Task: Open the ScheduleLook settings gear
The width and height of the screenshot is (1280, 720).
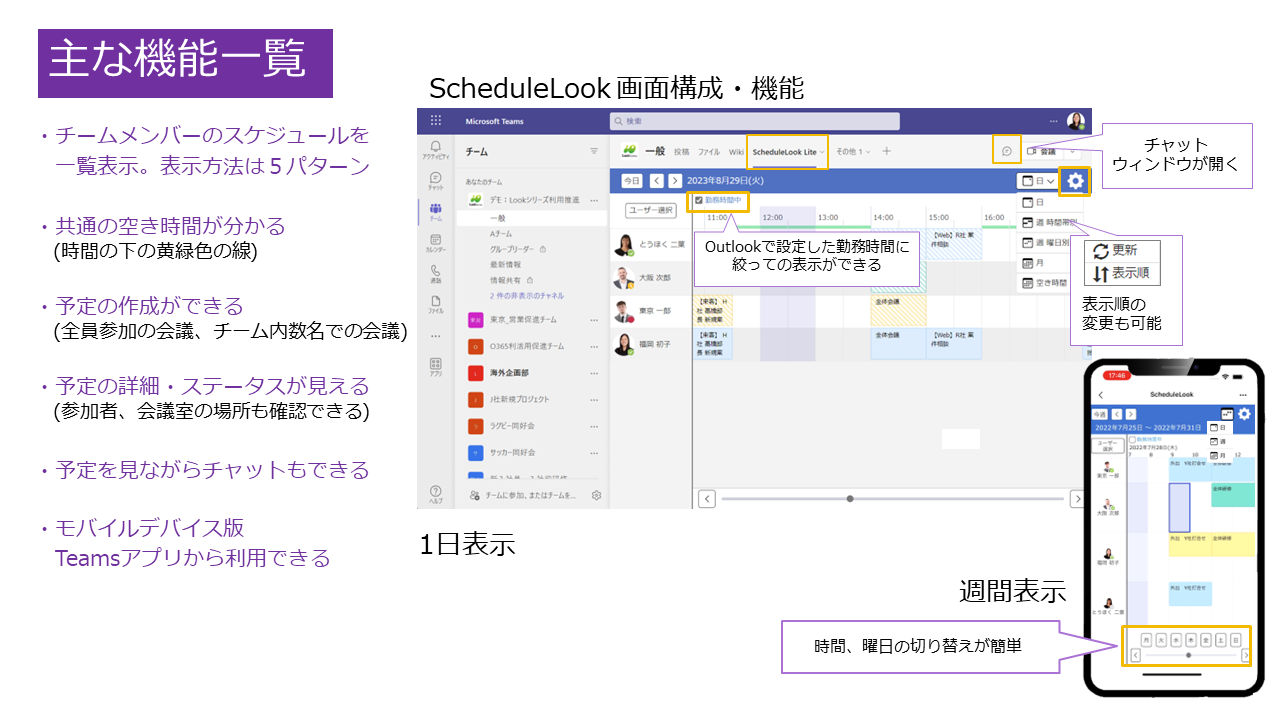Action: click(x=1074, y=179)
